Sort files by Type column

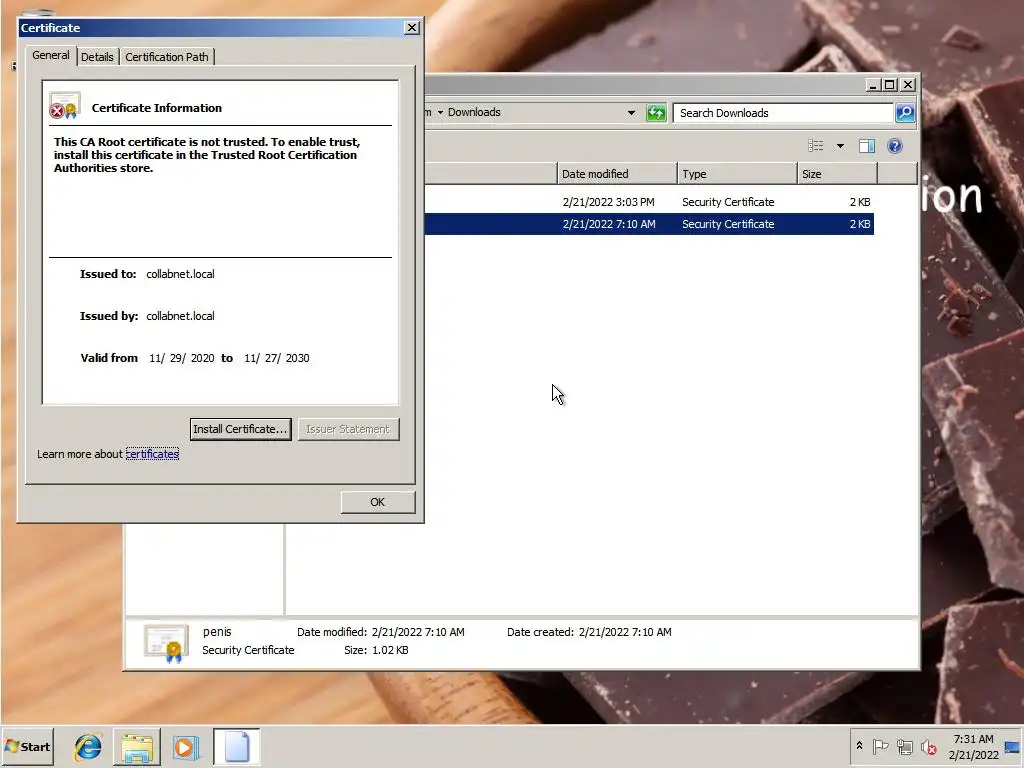point(737,174)
